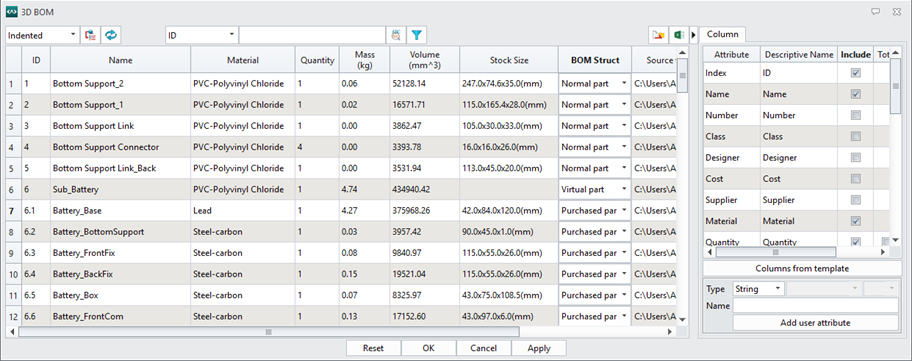Click the Stock Size column header
Screen dimensions: 912x361
point(509,60)
